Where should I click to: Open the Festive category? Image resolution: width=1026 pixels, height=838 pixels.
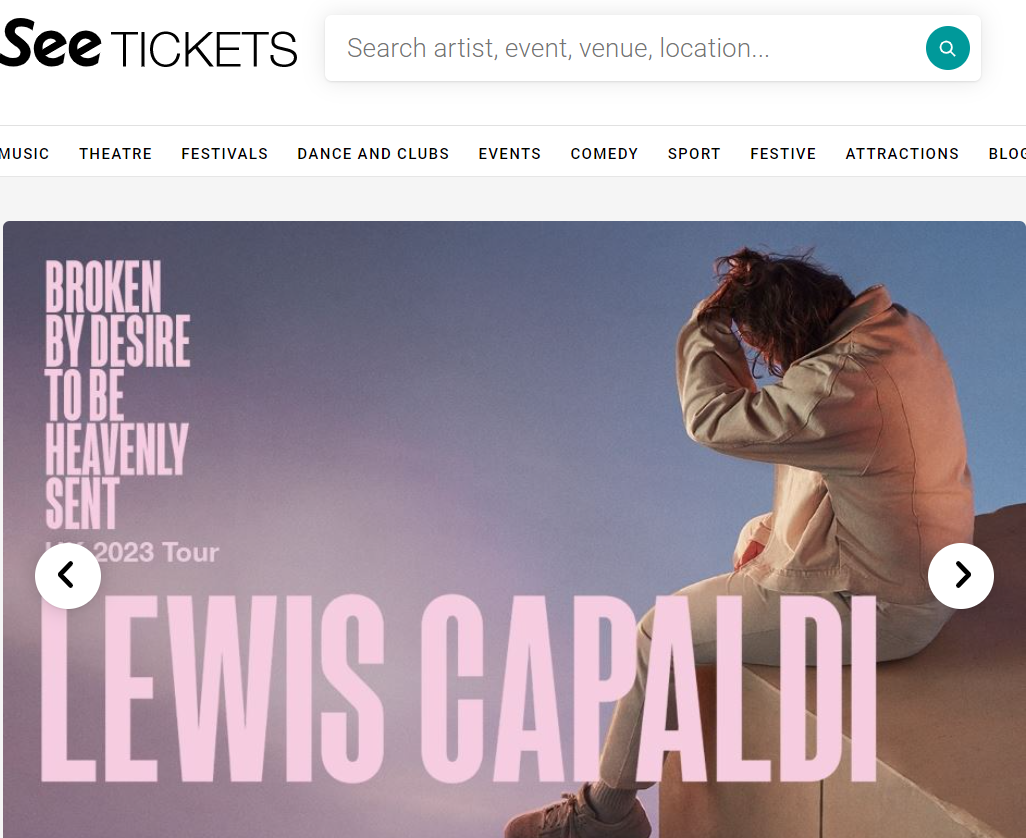(783, 154)
